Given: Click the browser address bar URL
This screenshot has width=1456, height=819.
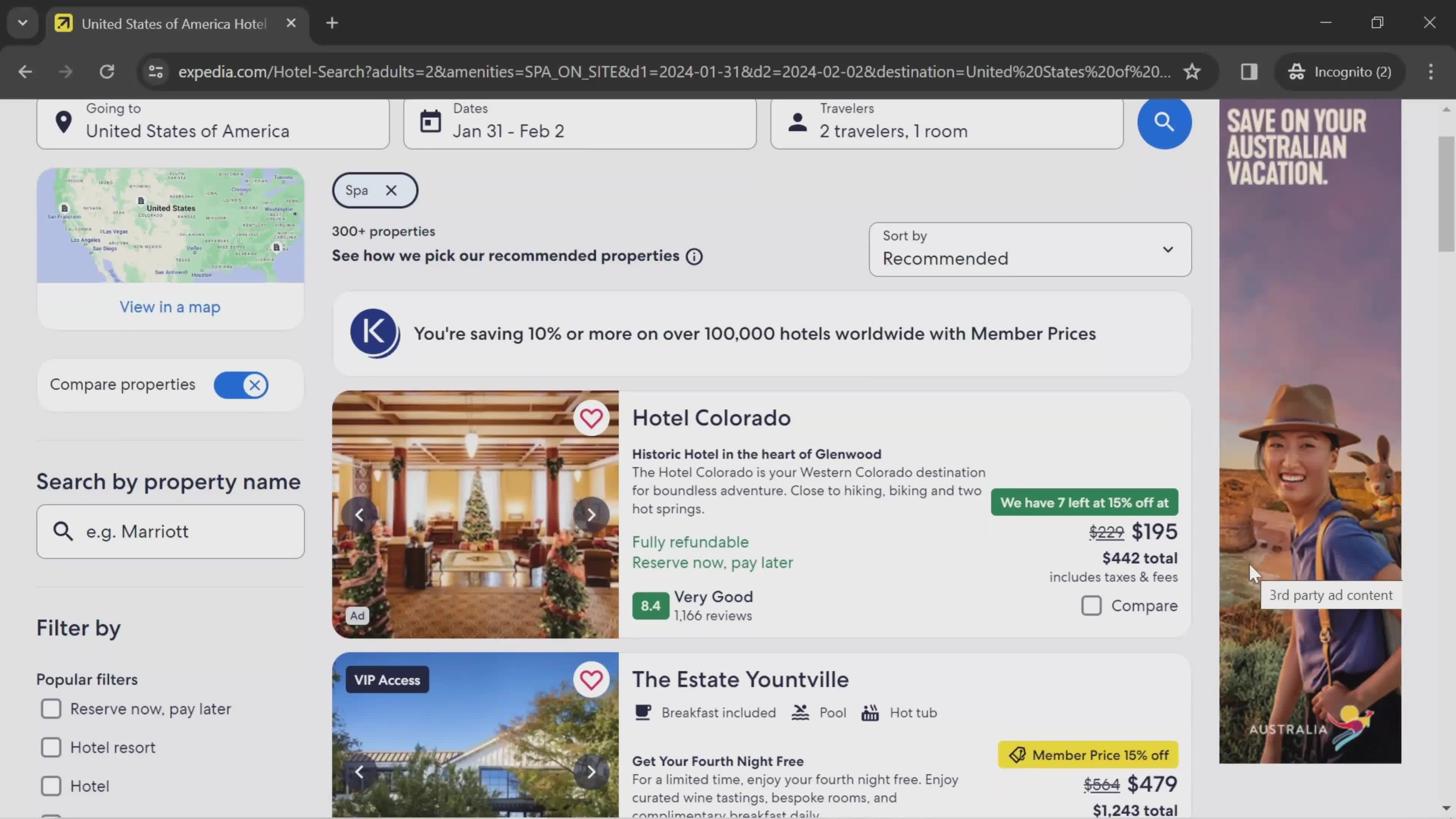Looking at the screenshot, I should [x=674, y=72].
